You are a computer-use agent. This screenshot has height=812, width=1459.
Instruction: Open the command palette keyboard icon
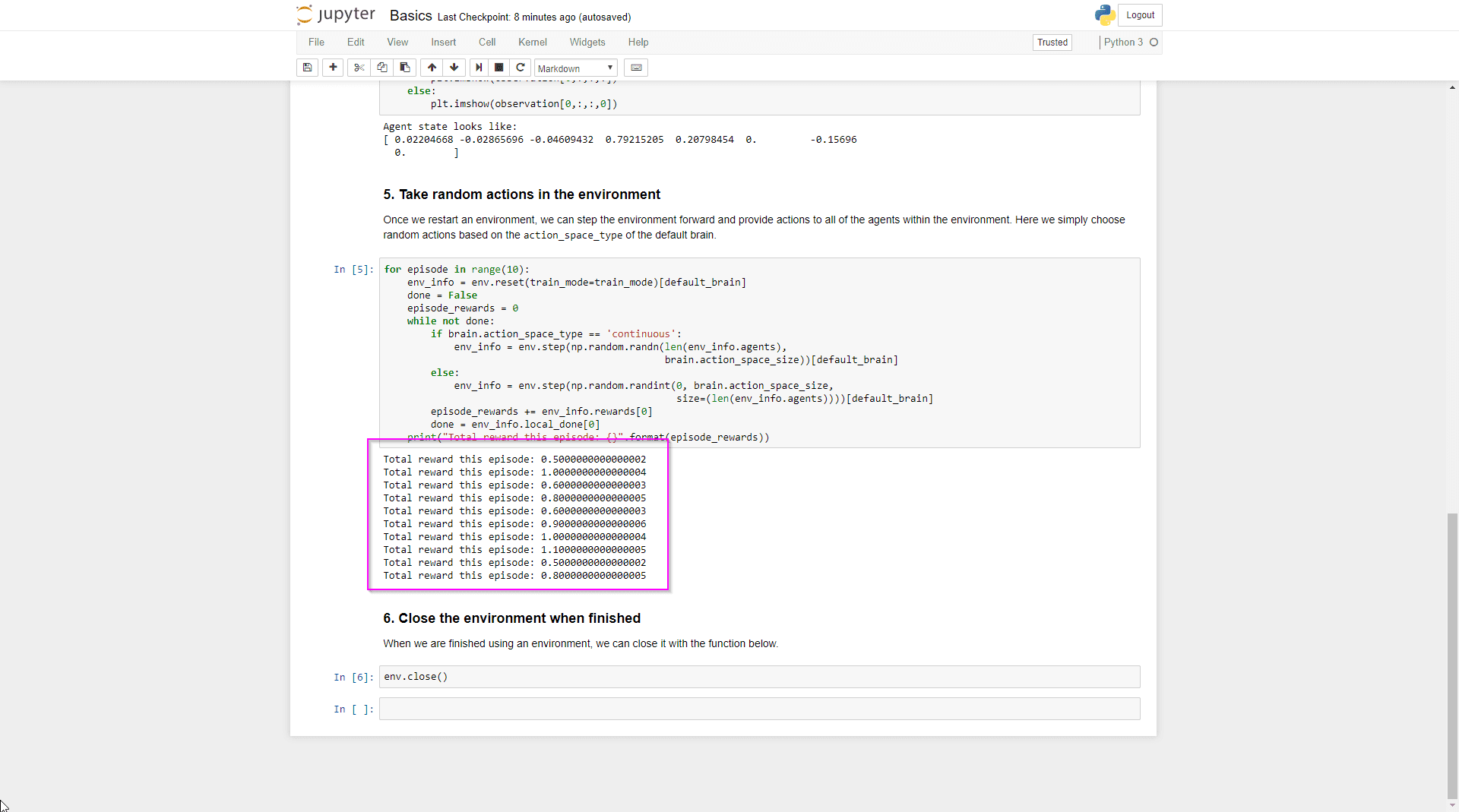click(637, 68)
